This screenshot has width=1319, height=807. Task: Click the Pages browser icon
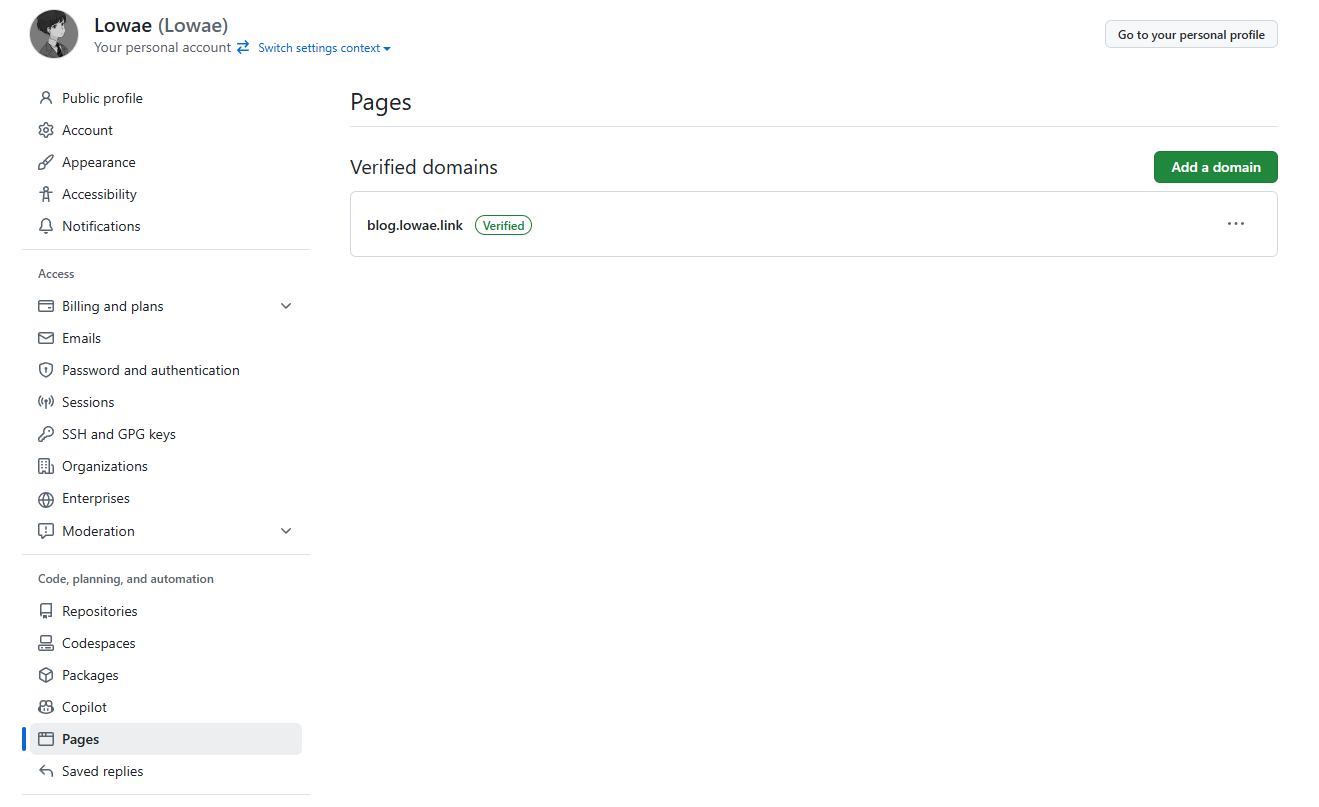coord(46,739)
